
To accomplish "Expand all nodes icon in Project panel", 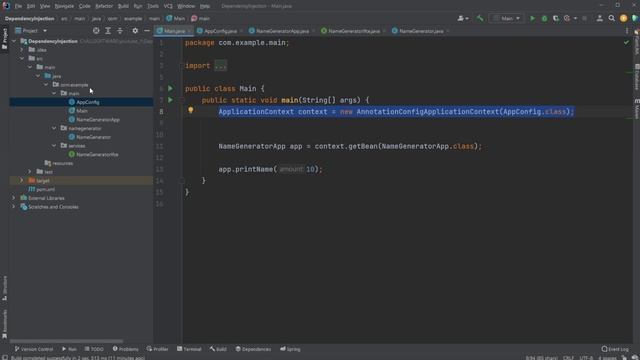I will click(x=108, y=31).
